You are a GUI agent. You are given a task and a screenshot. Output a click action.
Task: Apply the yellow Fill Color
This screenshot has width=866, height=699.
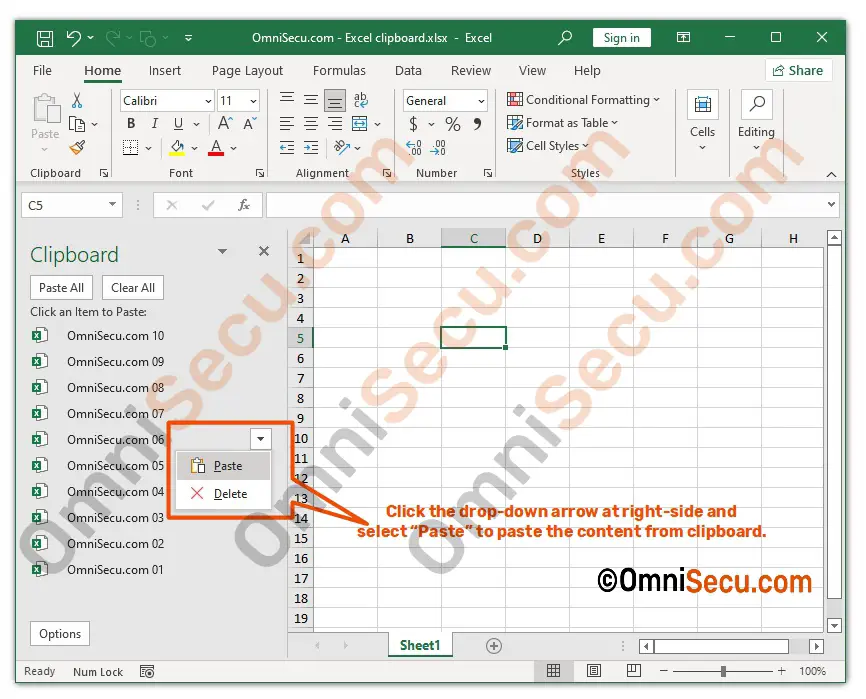coord(177,147)
